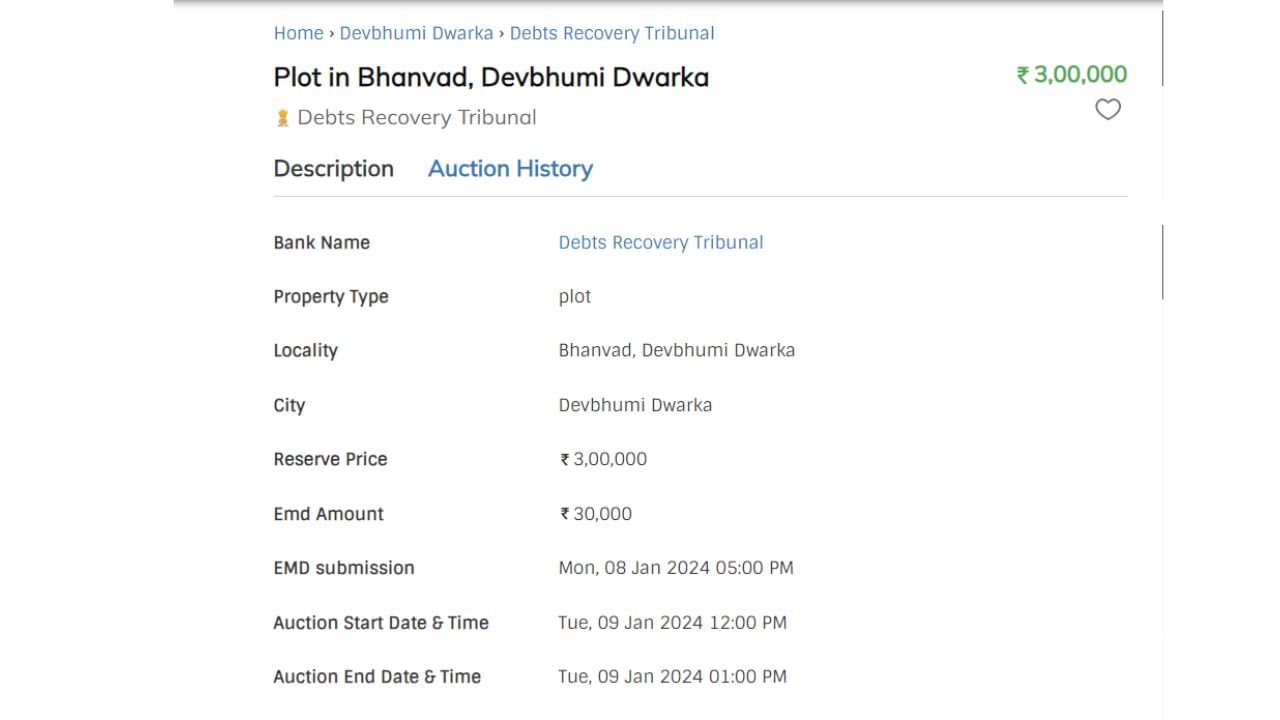Click the Locality value Bhanvad, Devbhumi Dwarka
Screen dimensions: 1280x720
[676, 350]
